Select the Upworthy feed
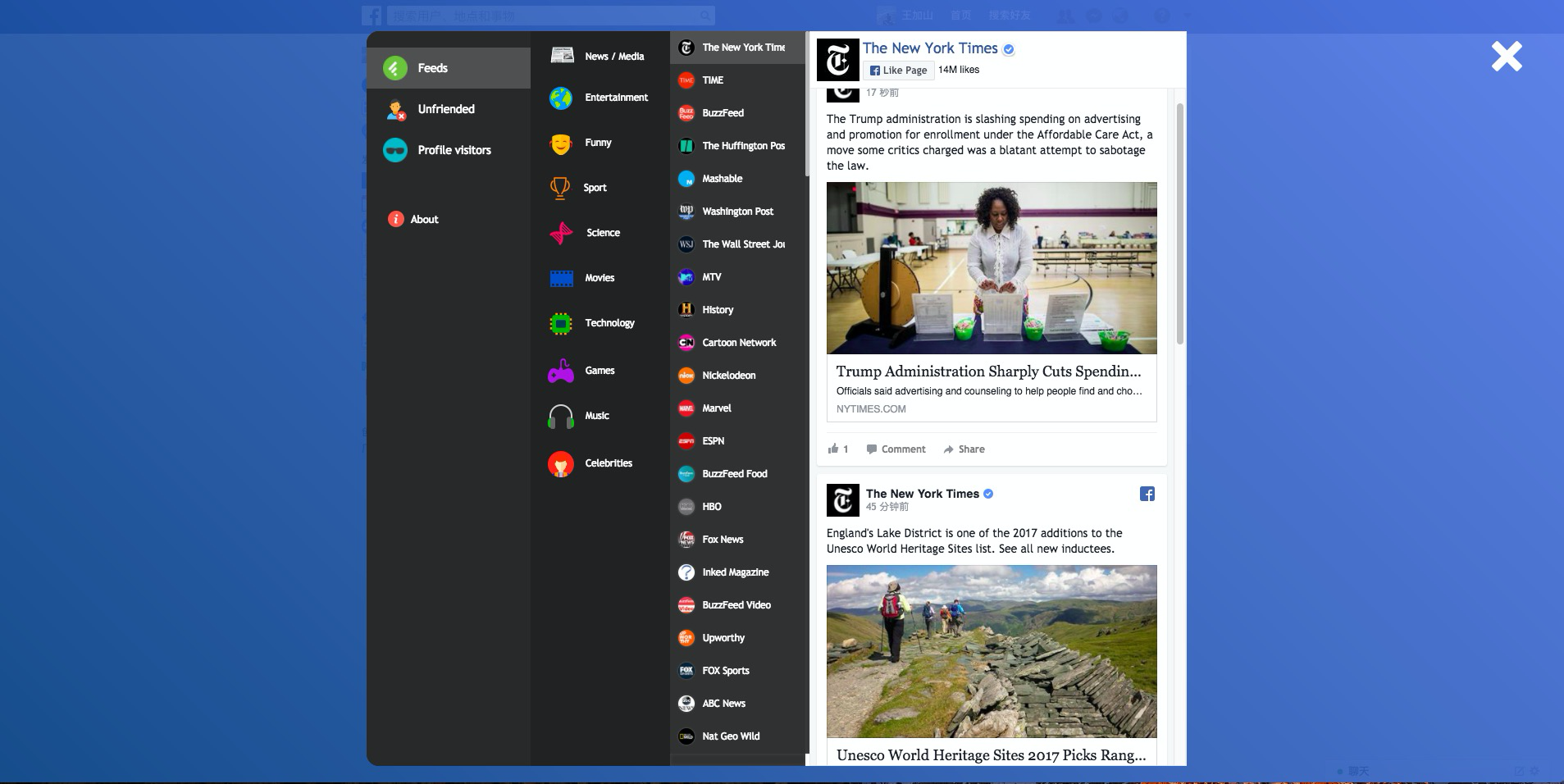Screen dimensions: 1564x784 737,638
